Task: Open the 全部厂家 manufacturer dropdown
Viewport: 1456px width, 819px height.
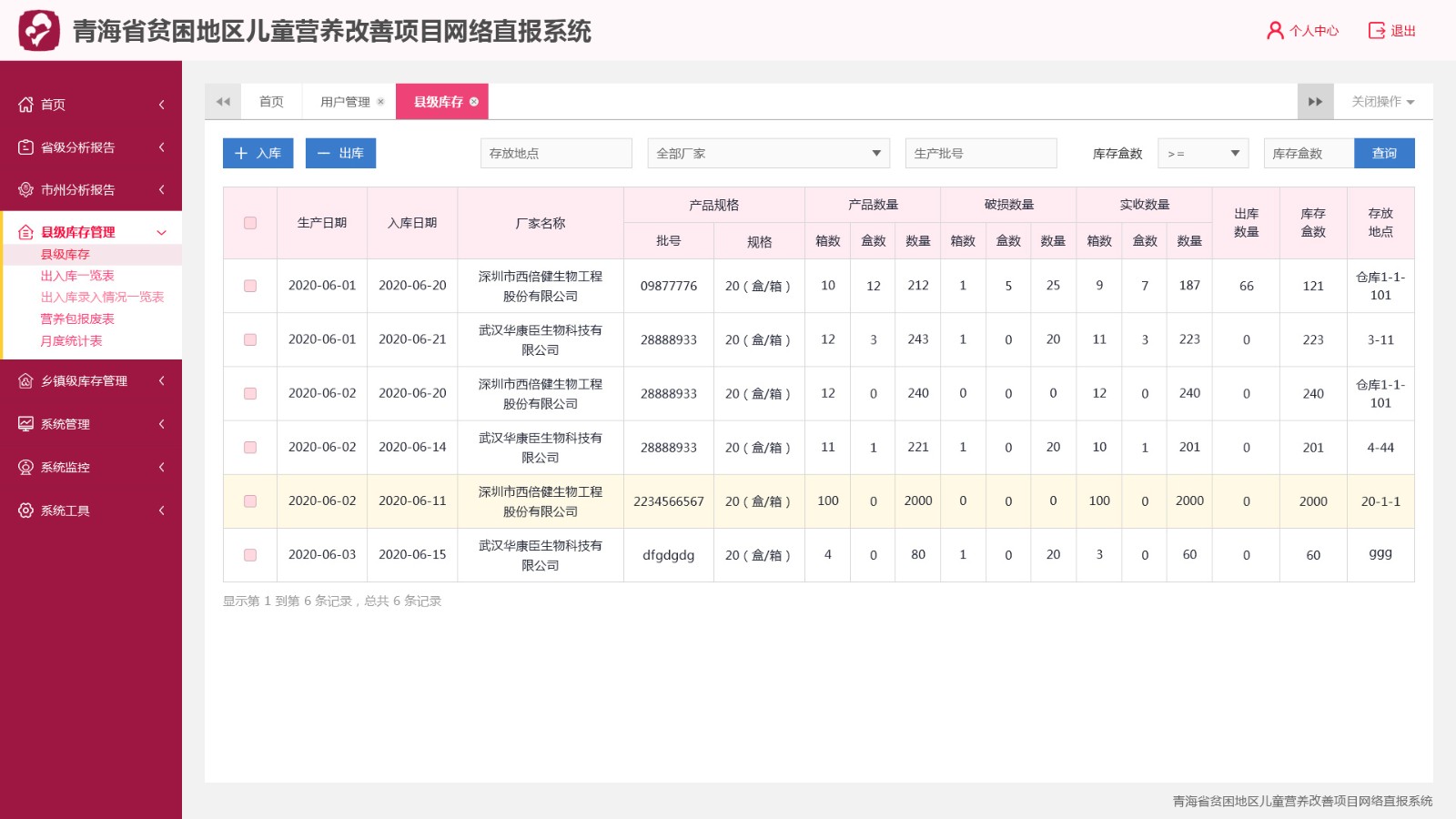Action: click(768, 153)
